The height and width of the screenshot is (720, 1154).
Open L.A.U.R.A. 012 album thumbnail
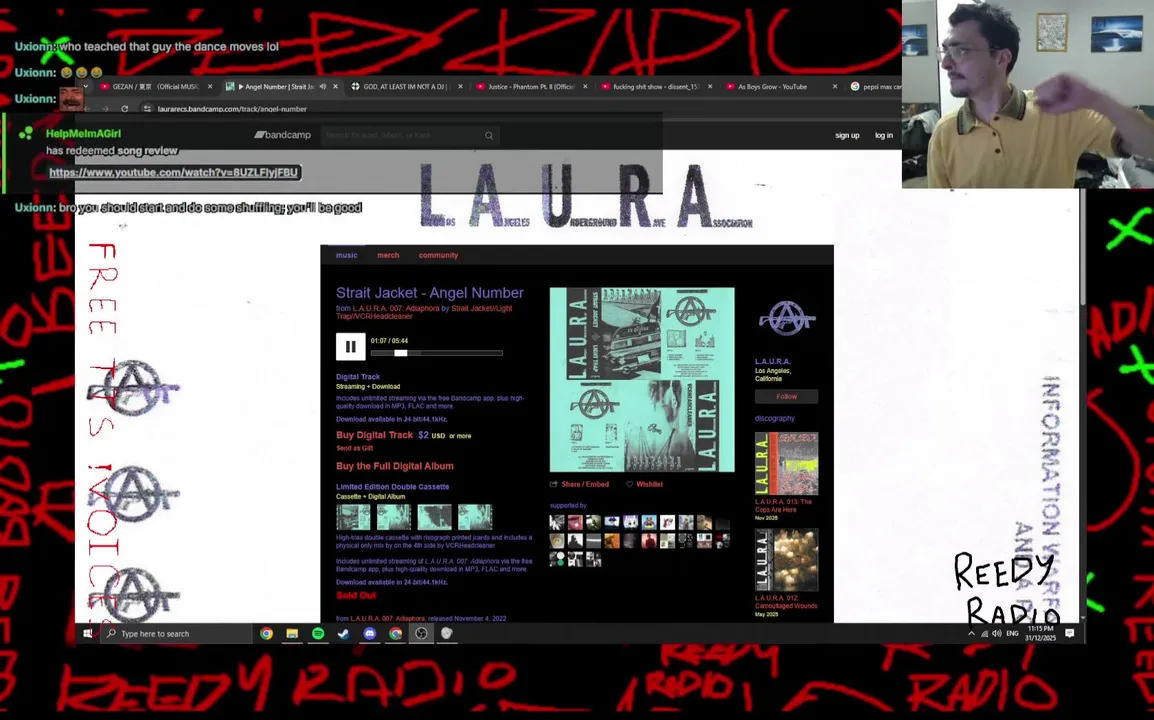pyautogui.click(x=786, y=560)
